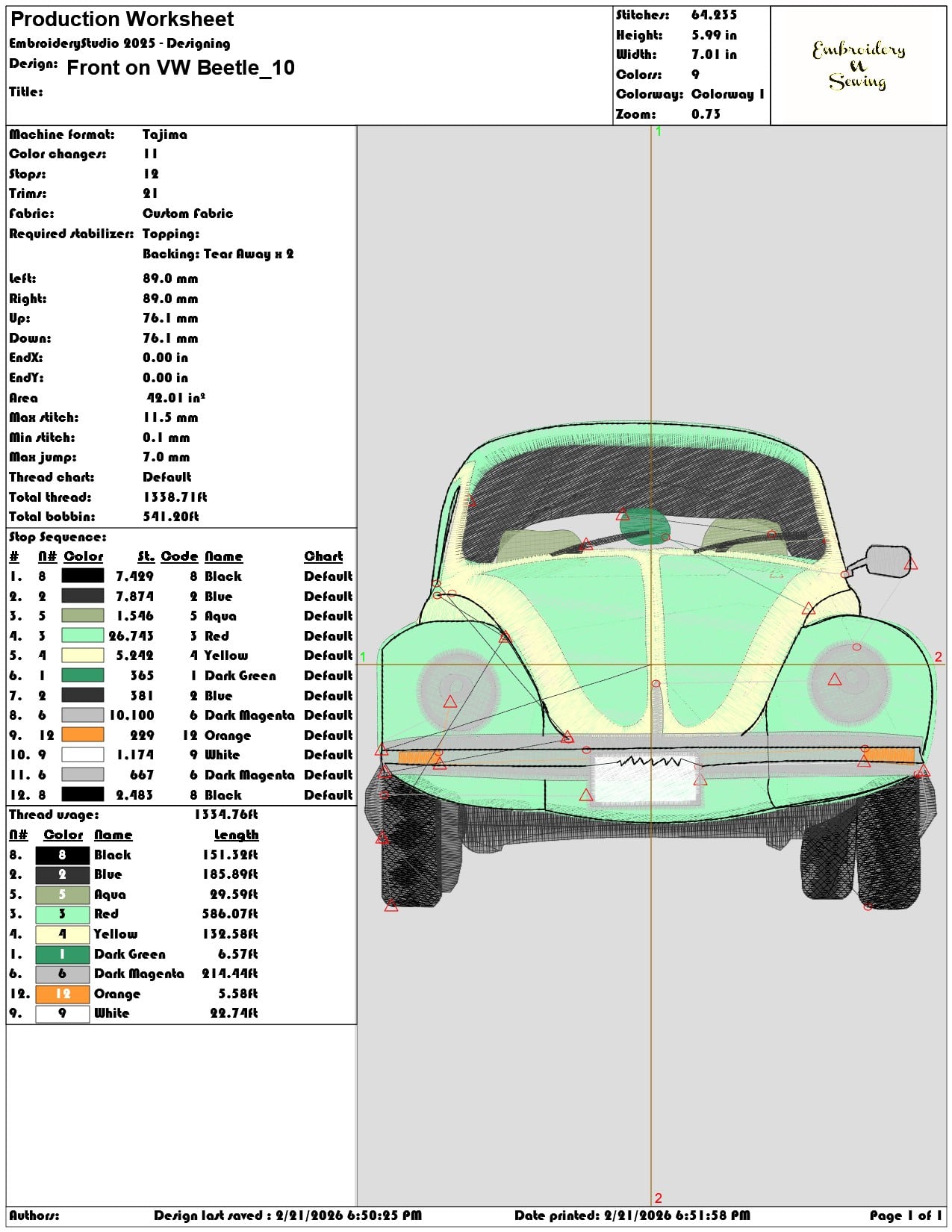Click the 'Page 1 of 1' footer text
952x1232 pixels.
click(x=906, y=1216)
